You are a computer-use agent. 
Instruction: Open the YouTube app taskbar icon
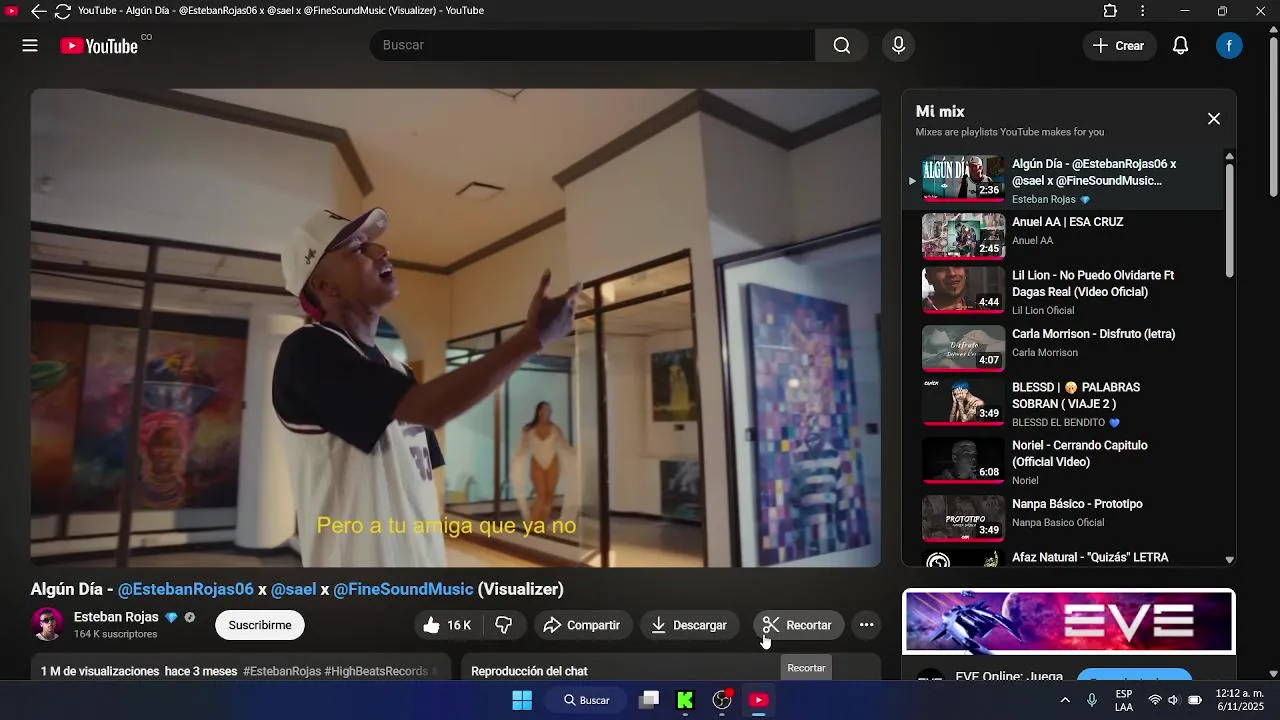759,700
